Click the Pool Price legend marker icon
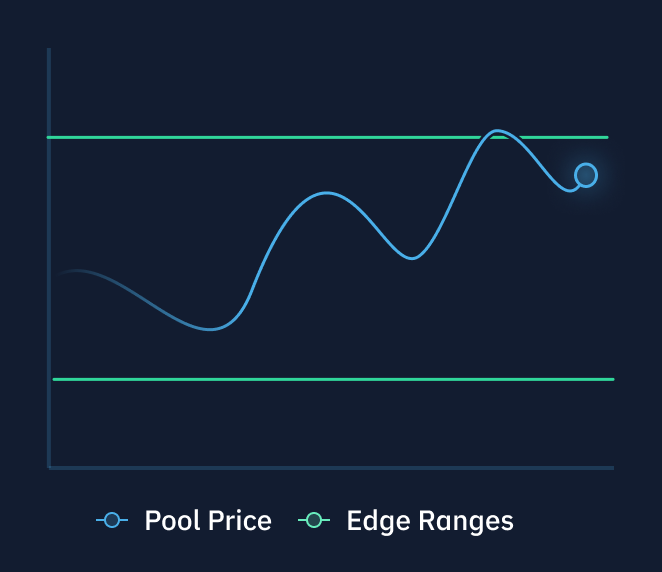This screenshot has width=662, height=572. [x=112, y=520]
